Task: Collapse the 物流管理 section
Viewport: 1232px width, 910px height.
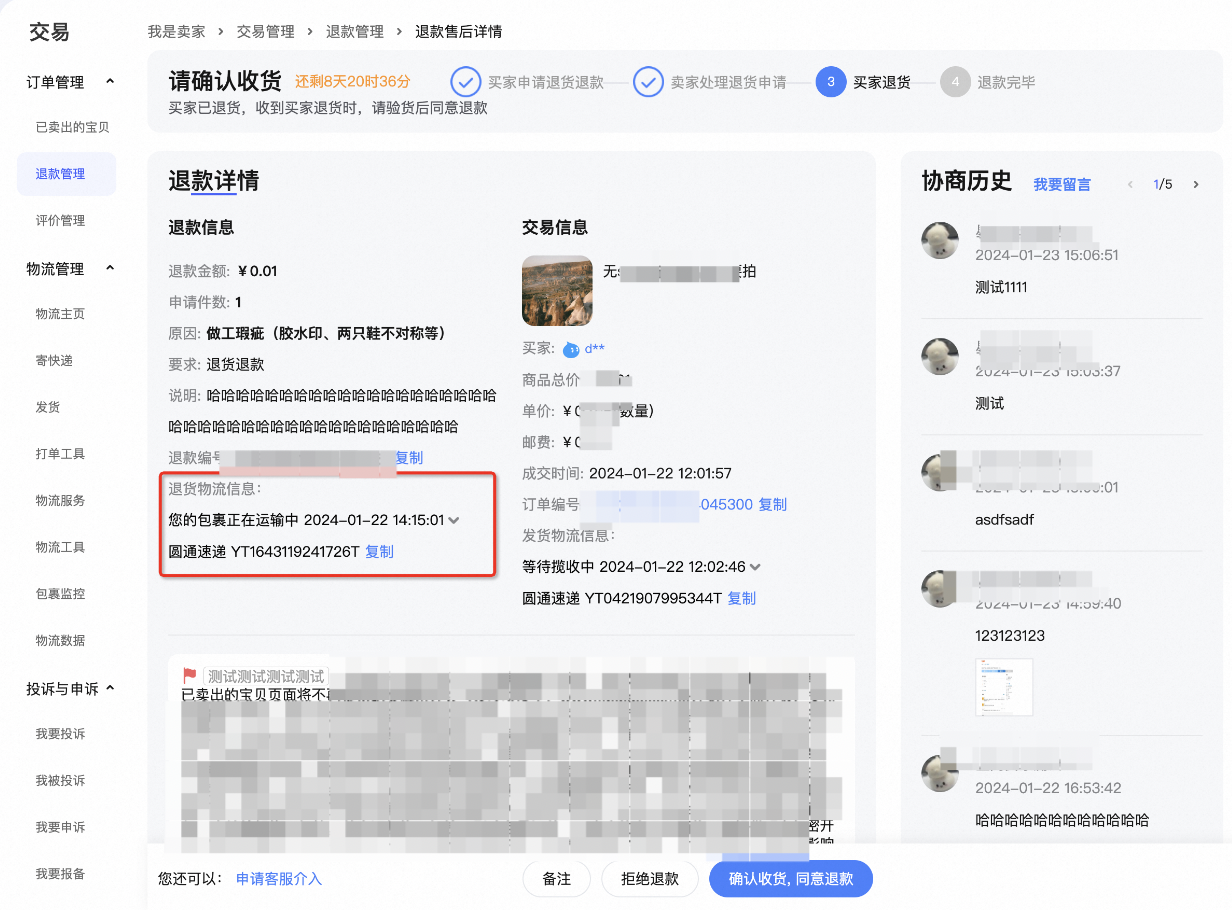Action: (x=110, y=268)
